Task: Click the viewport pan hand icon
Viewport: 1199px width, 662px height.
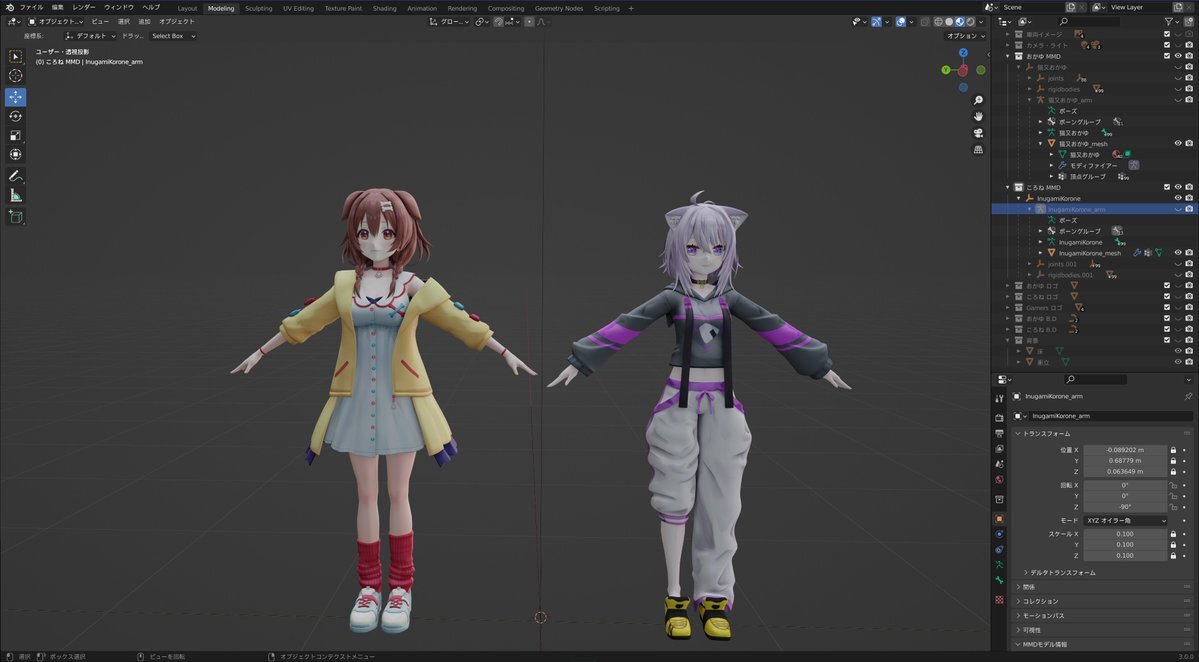Action: tap(978, 116)
